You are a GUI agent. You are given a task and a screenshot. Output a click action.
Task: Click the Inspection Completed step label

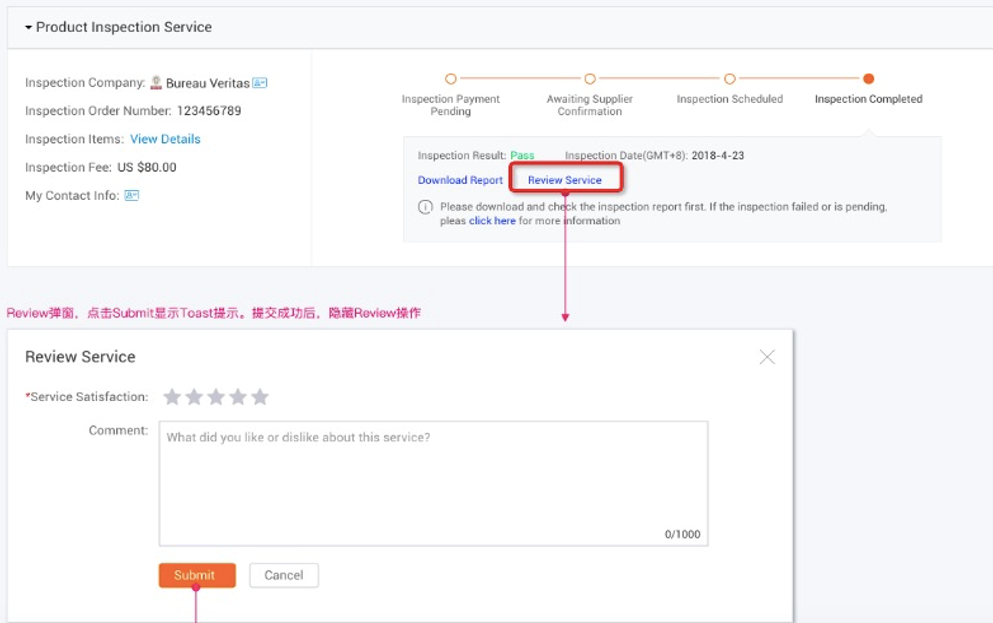pos(869,99)
